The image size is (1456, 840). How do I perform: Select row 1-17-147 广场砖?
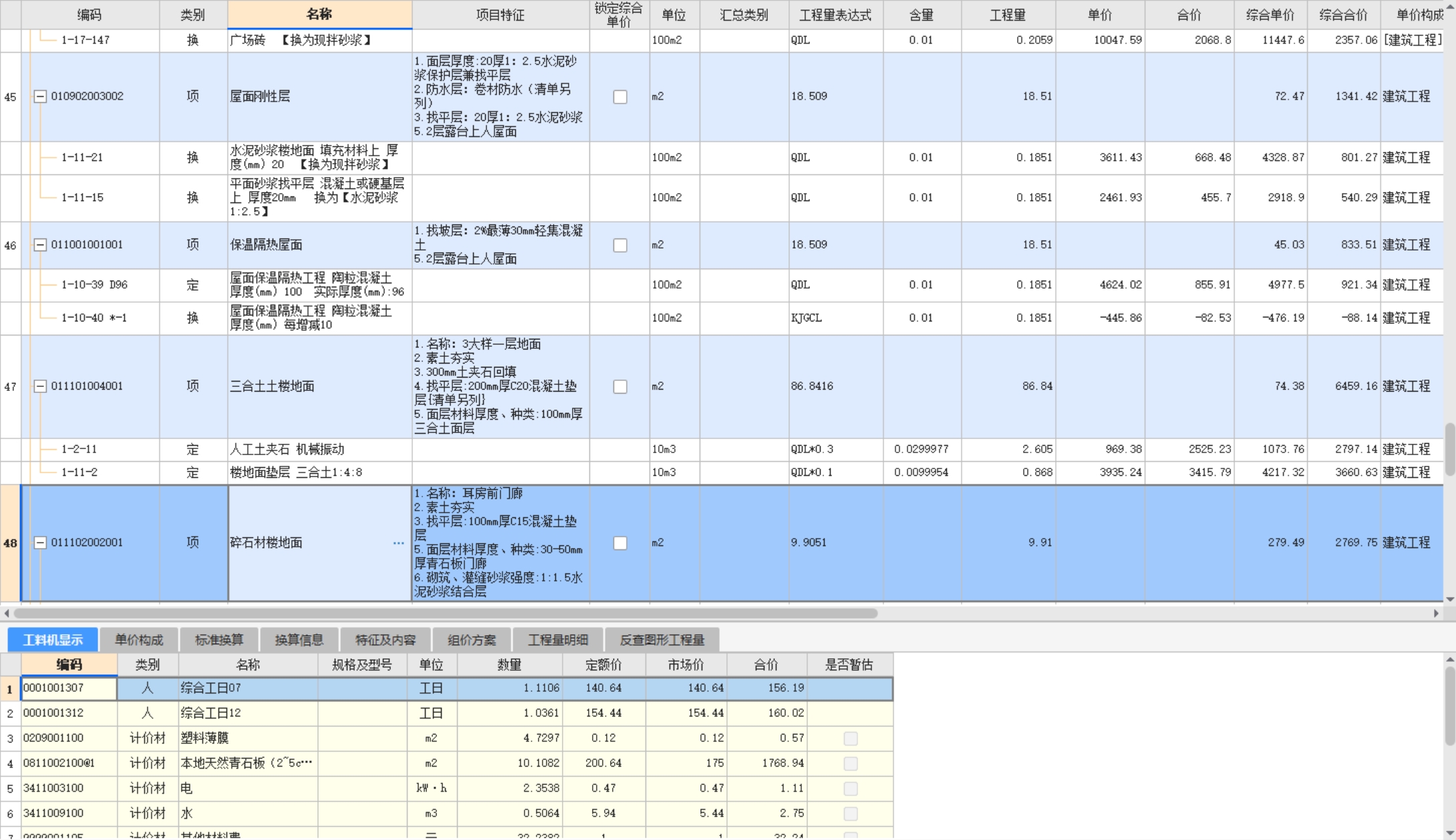tap(722, 40)
